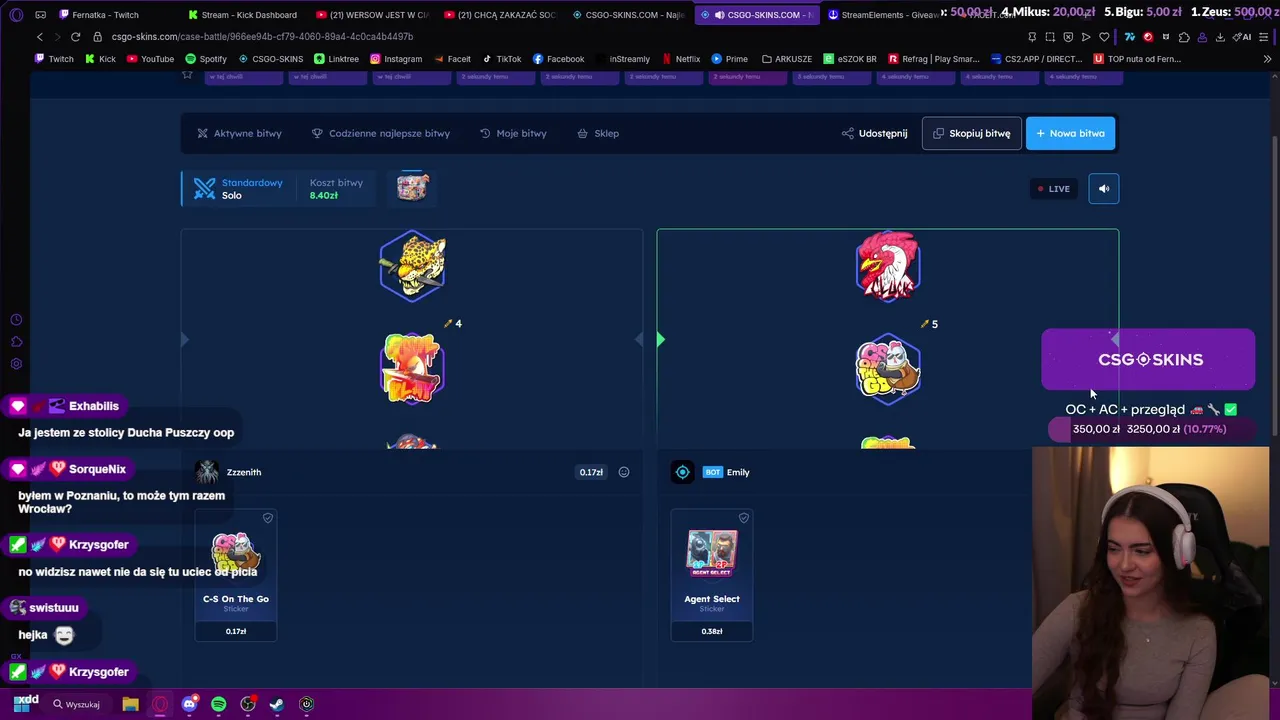Open Faceit bookmark

click(x=452, y=59)
